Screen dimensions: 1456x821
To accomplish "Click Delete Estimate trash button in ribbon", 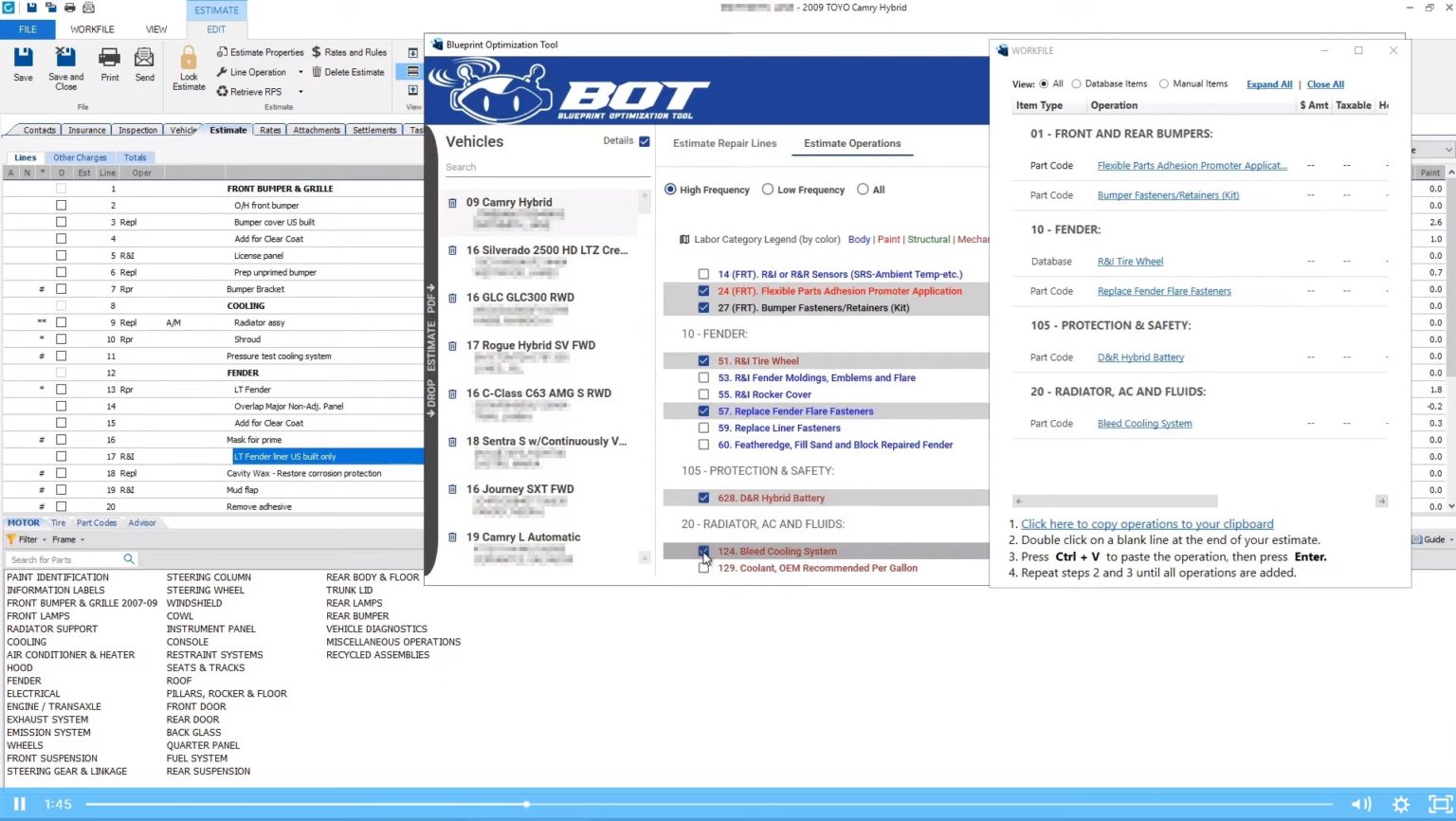I will coord(348,72).
